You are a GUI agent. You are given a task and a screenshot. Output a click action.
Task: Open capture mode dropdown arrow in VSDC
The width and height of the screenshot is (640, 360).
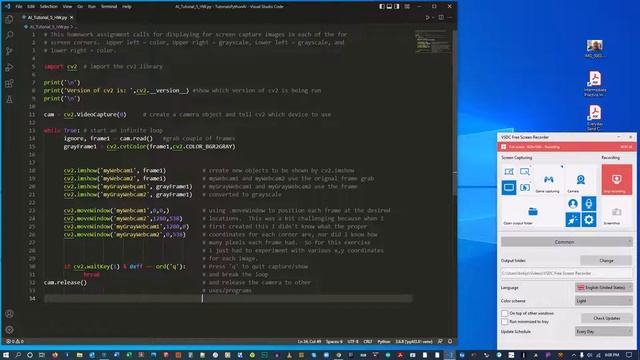click(x=562, y=167)
